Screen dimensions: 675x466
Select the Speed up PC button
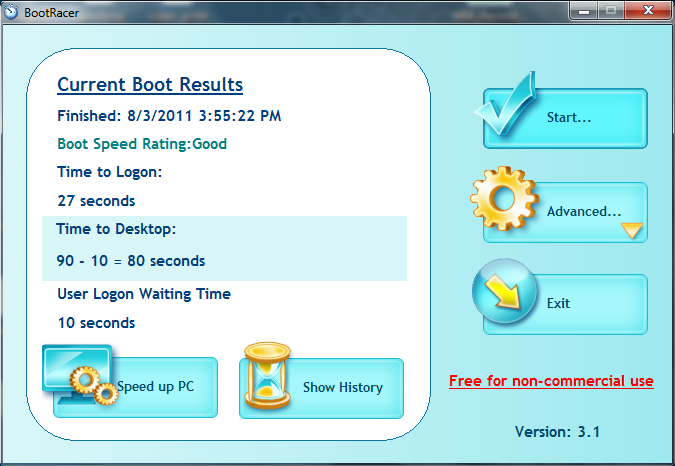155,387
